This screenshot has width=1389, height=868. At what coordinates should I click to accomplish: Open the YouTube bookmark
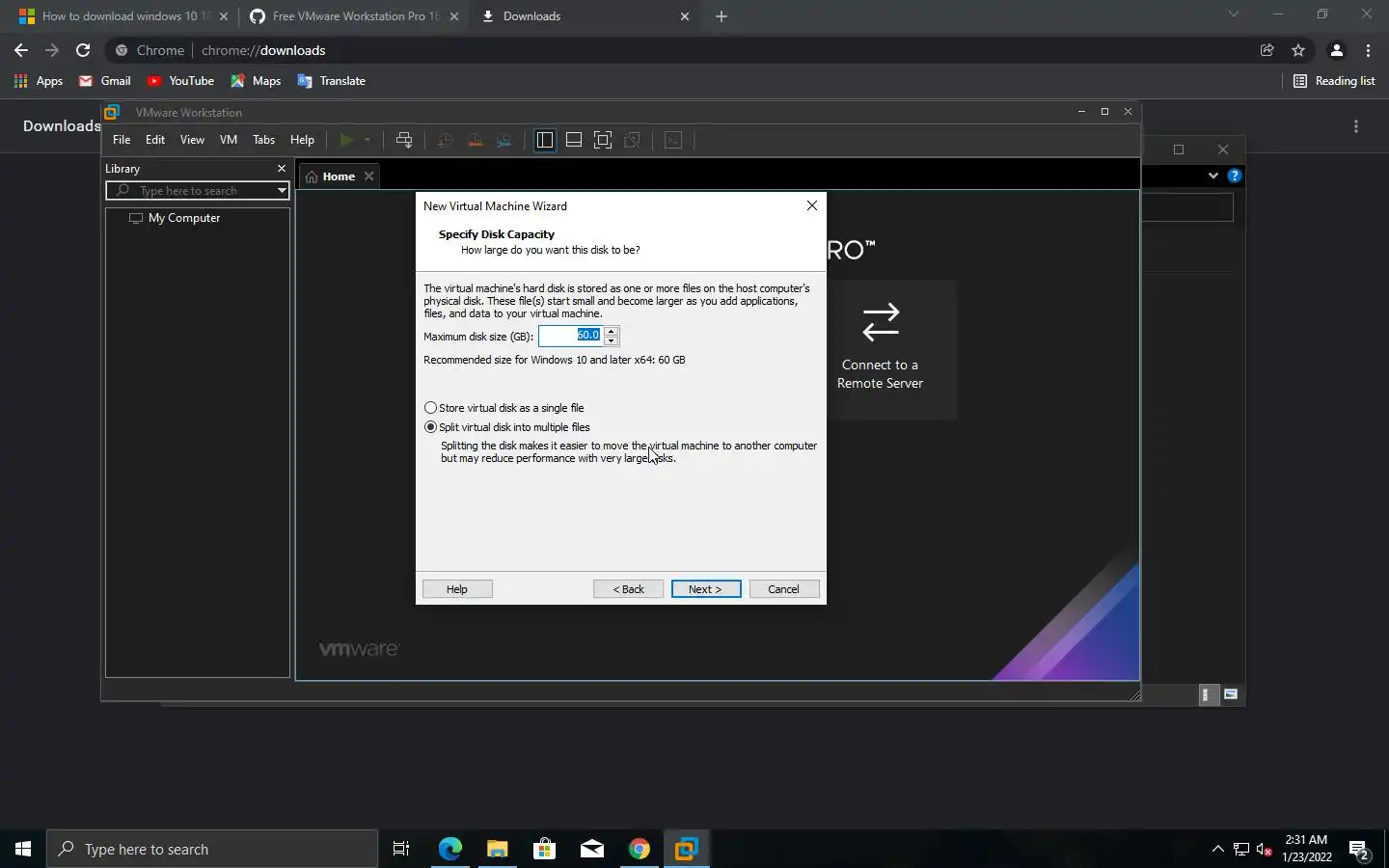180,81
